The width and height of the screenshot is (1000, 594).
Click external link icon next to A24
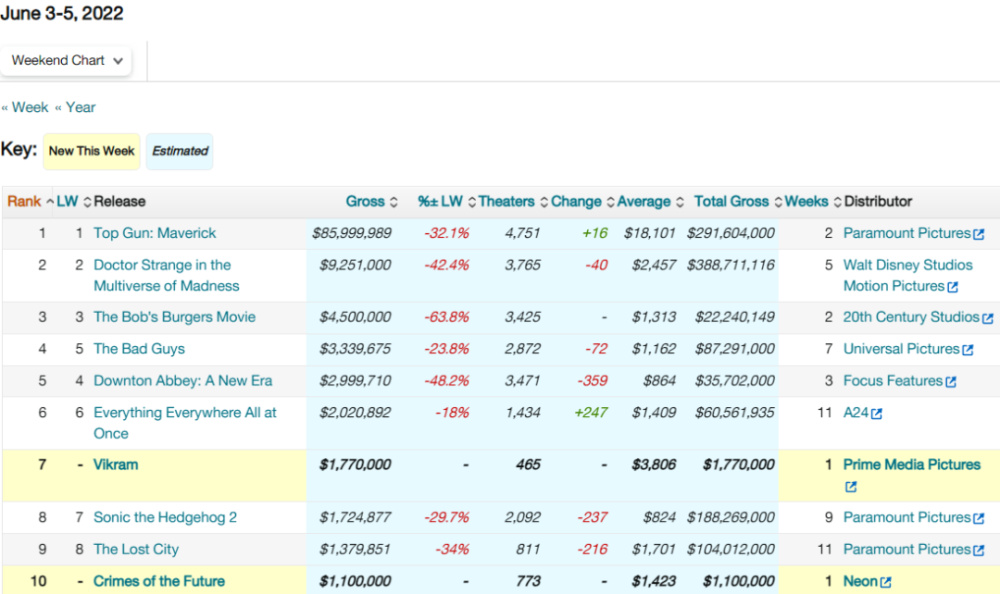pyautogui.click(x=877, y=413)
